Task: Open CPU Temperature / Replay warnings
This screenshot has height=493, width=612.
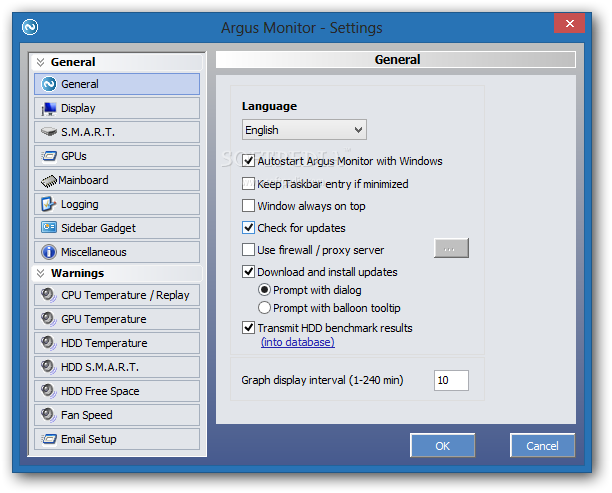Action: (117, 295)
